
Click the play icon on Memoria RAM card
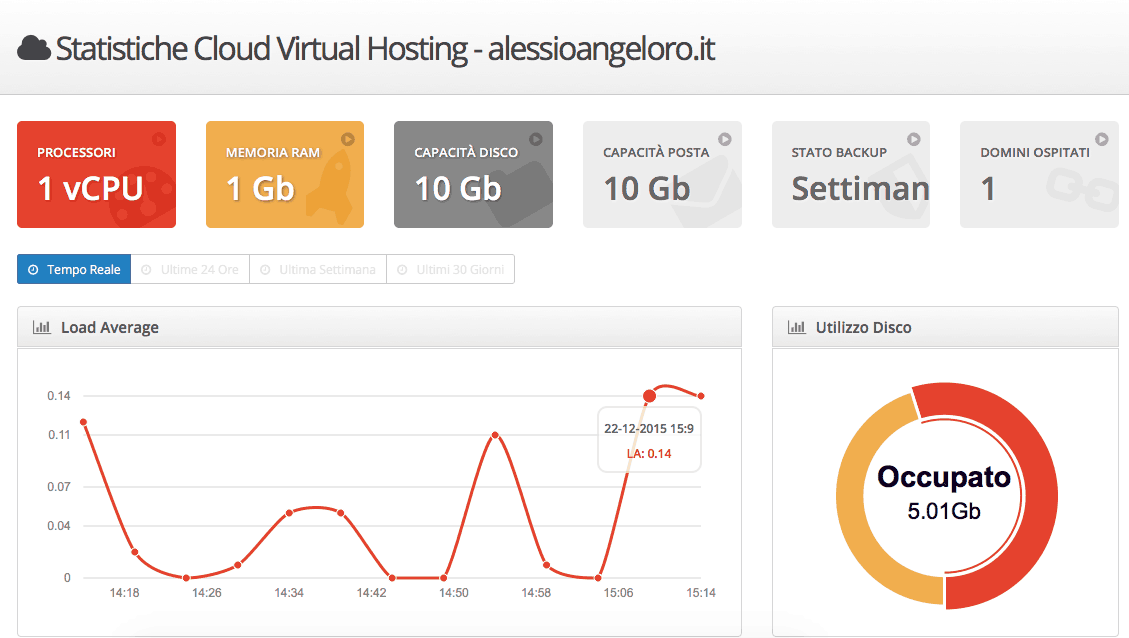tap(347, 139)
